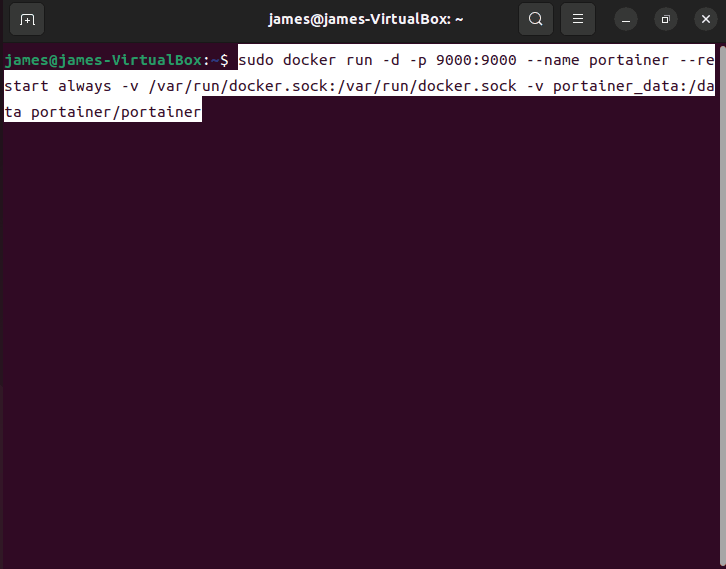Image resolution: width=726 pixels, height=569 pixels.
Task: Close the terminal window
Action: (x=706, y=19)
